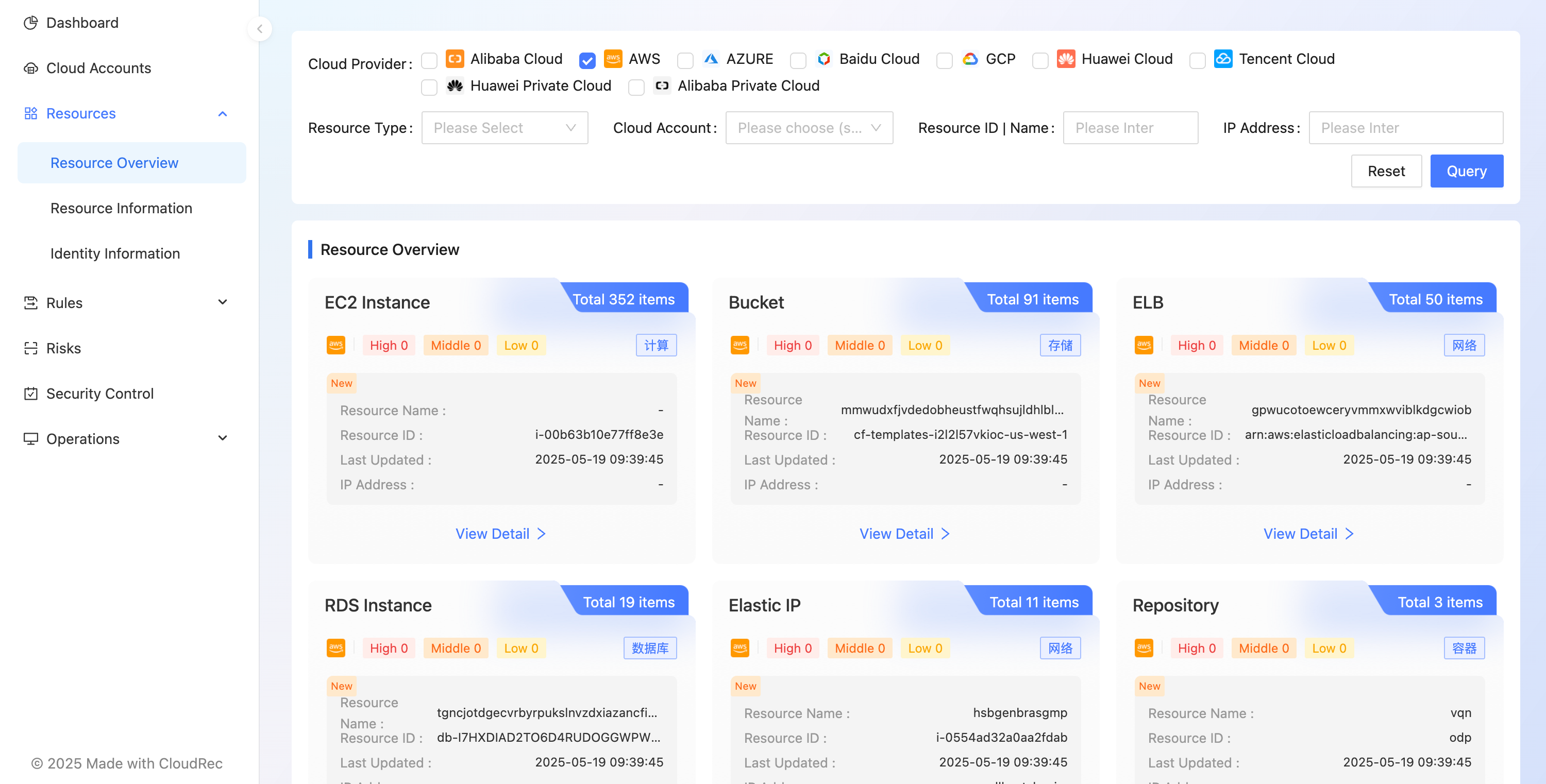Open the Resource Type dropdown
This screenshot has height=784, width=1546.
[x=505, y=128]
